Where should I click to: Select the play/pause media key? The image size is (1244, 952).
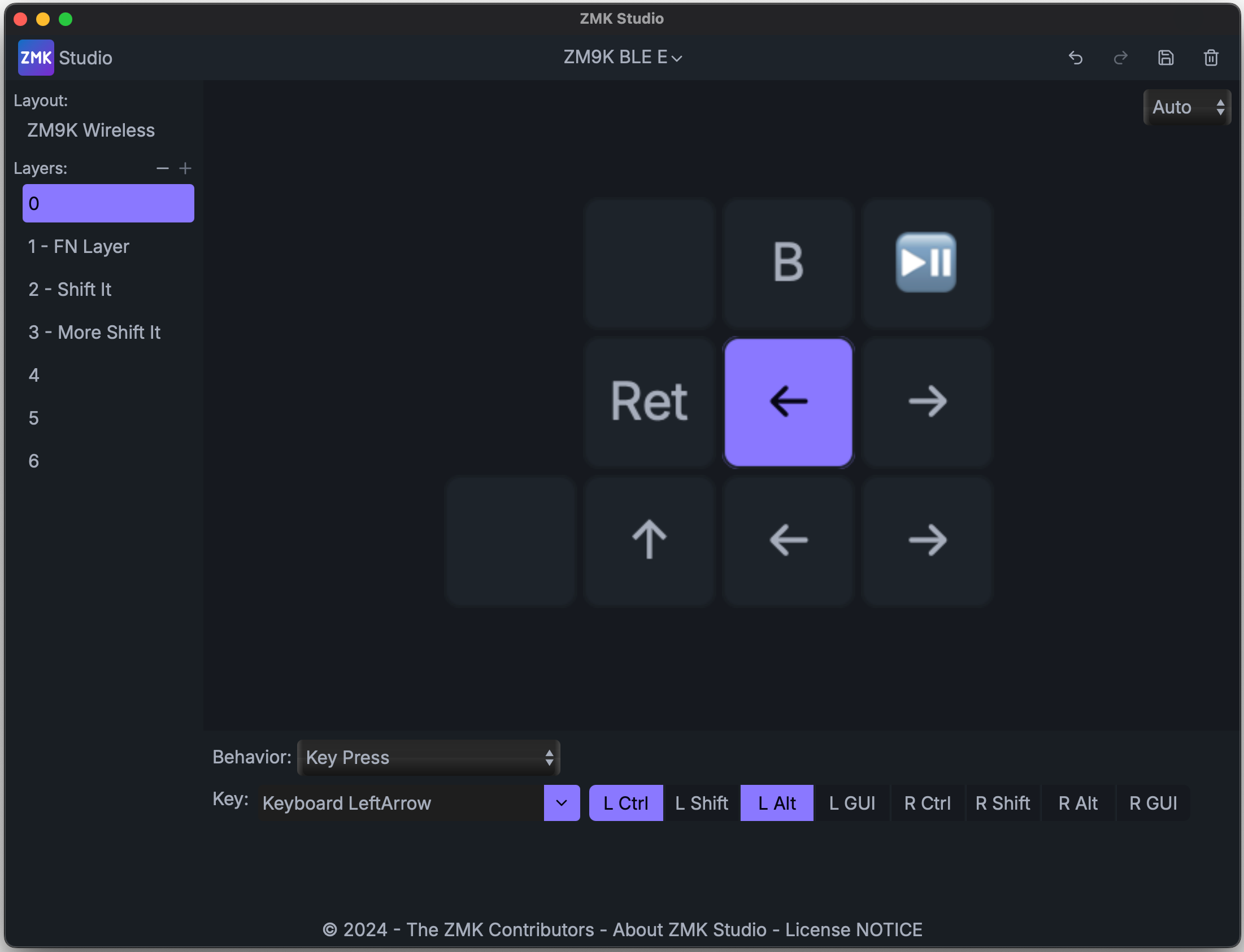click(927, 263)
